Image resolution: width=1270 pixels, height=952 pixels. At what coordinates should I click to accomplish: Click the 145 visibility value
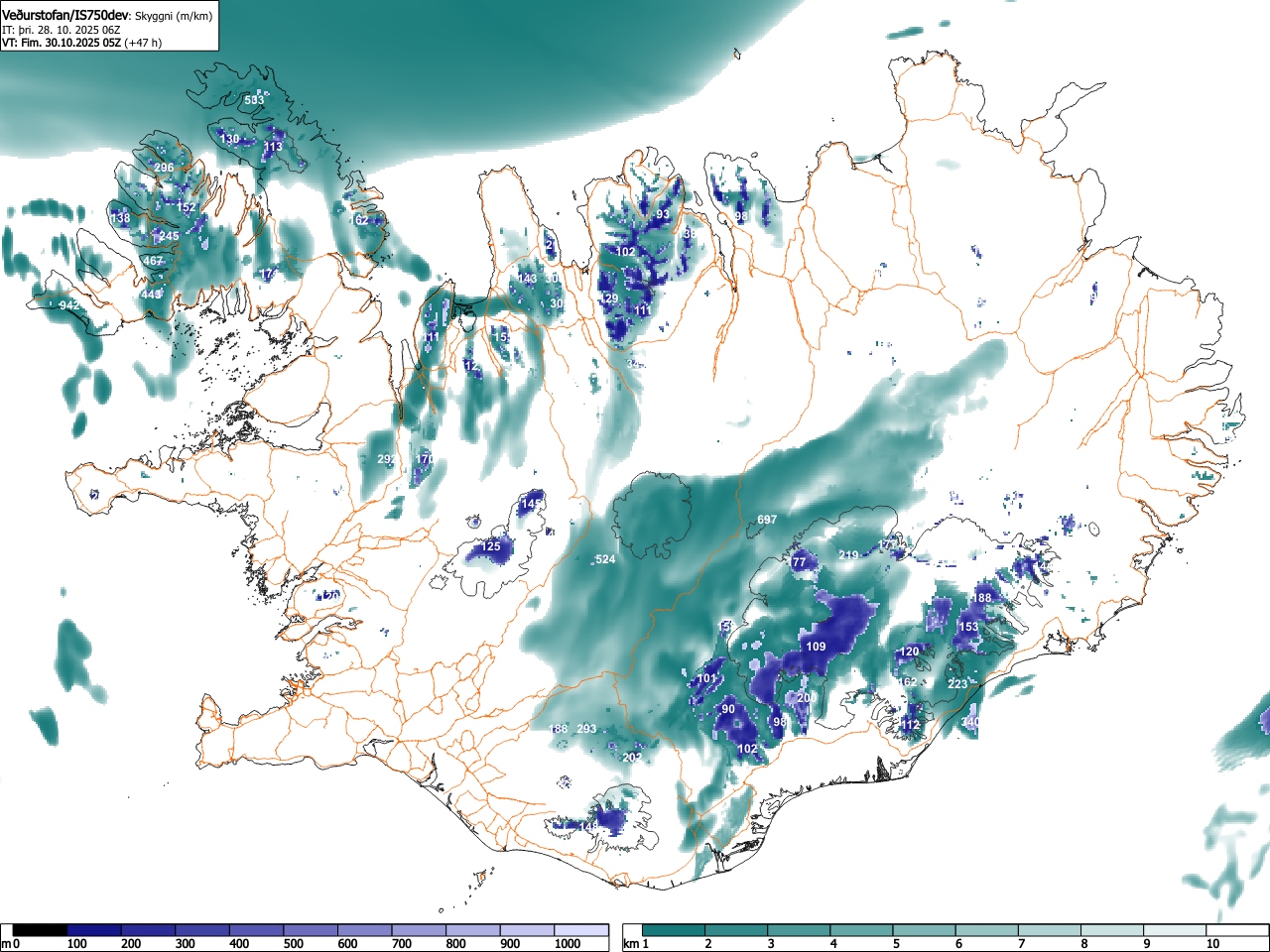532,505
